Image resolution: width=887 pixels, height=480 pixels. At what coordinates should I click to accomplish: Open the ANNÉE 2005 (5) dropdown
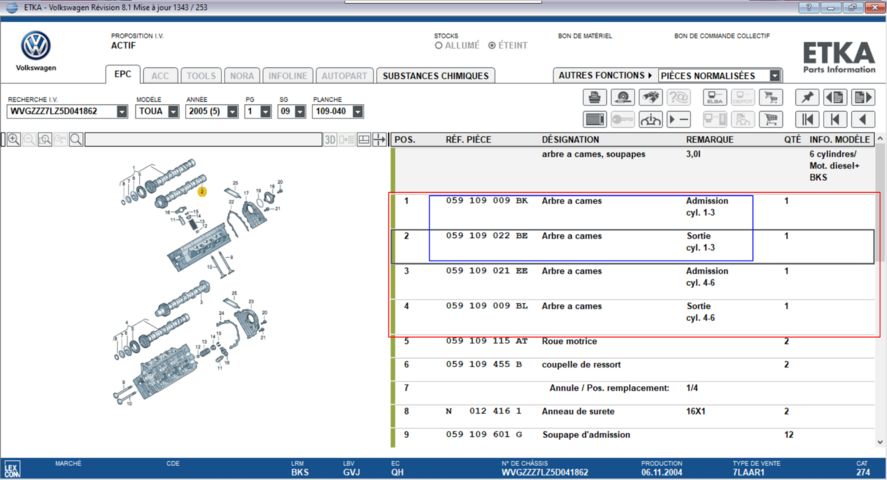[x=232, y=111]
